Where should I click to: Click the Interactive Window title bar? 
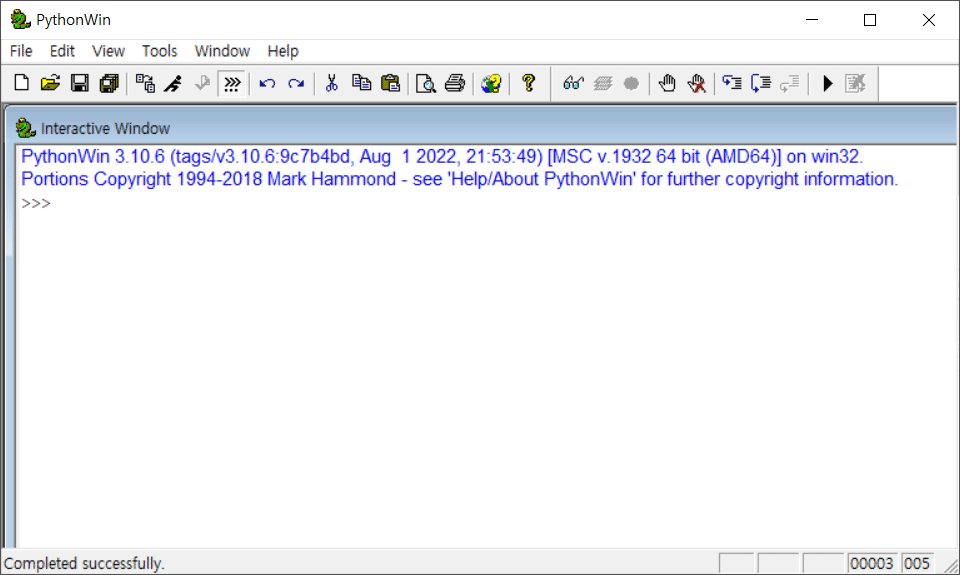(481, 128)
